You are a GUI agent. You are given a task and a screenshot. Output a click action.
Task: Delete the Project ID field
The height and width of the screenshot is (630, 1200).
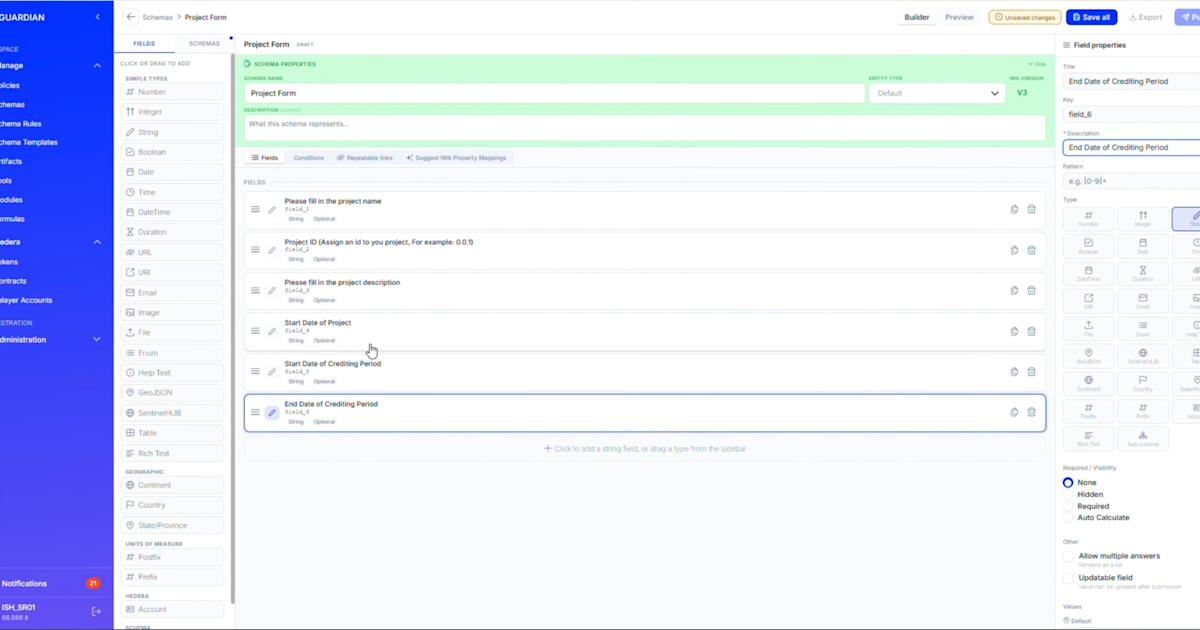[x=1031, y=250]
